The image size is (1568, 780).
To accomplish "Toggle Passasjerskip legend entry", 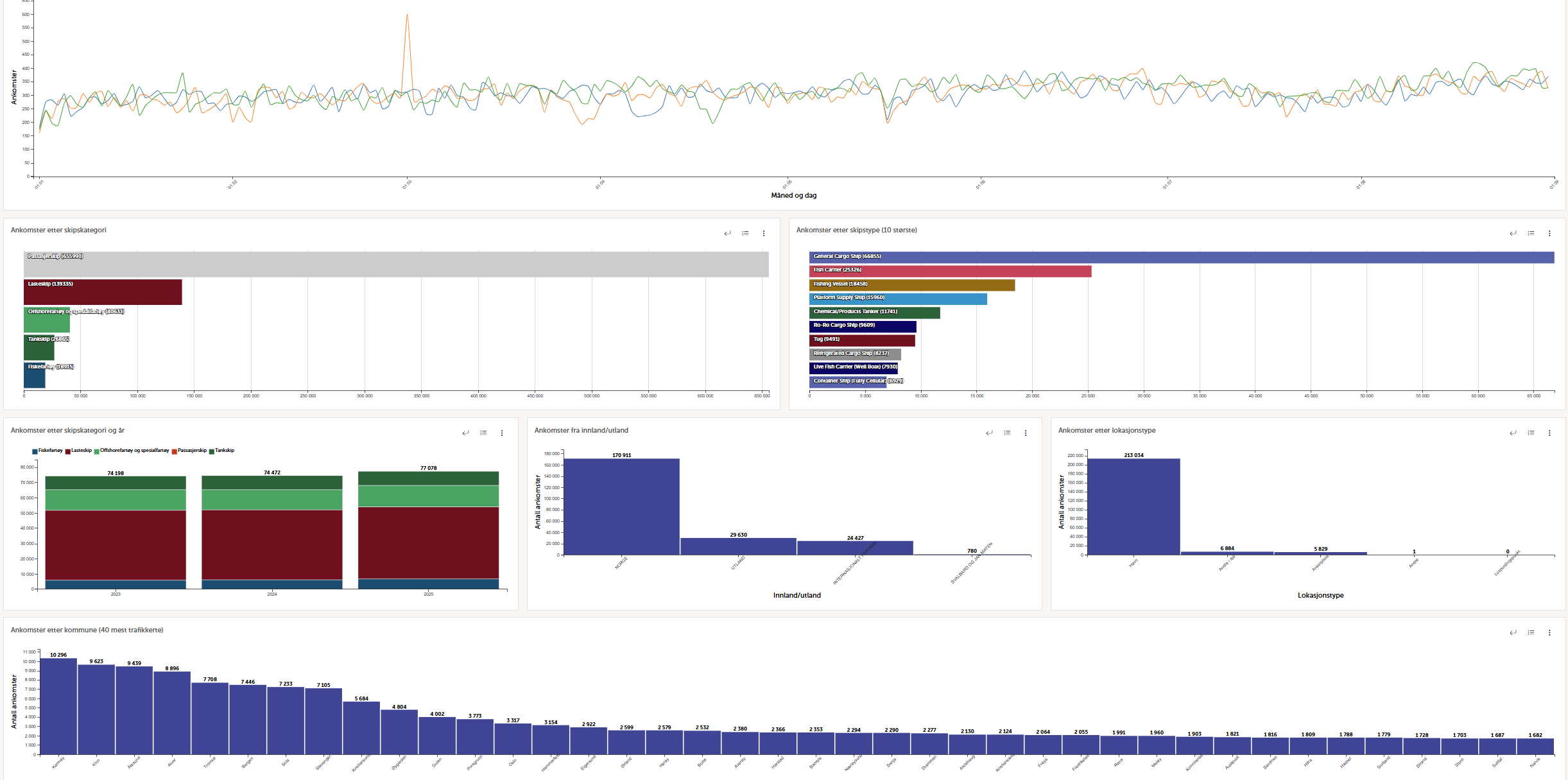I will pyautogui.click(x=192, y=451).
